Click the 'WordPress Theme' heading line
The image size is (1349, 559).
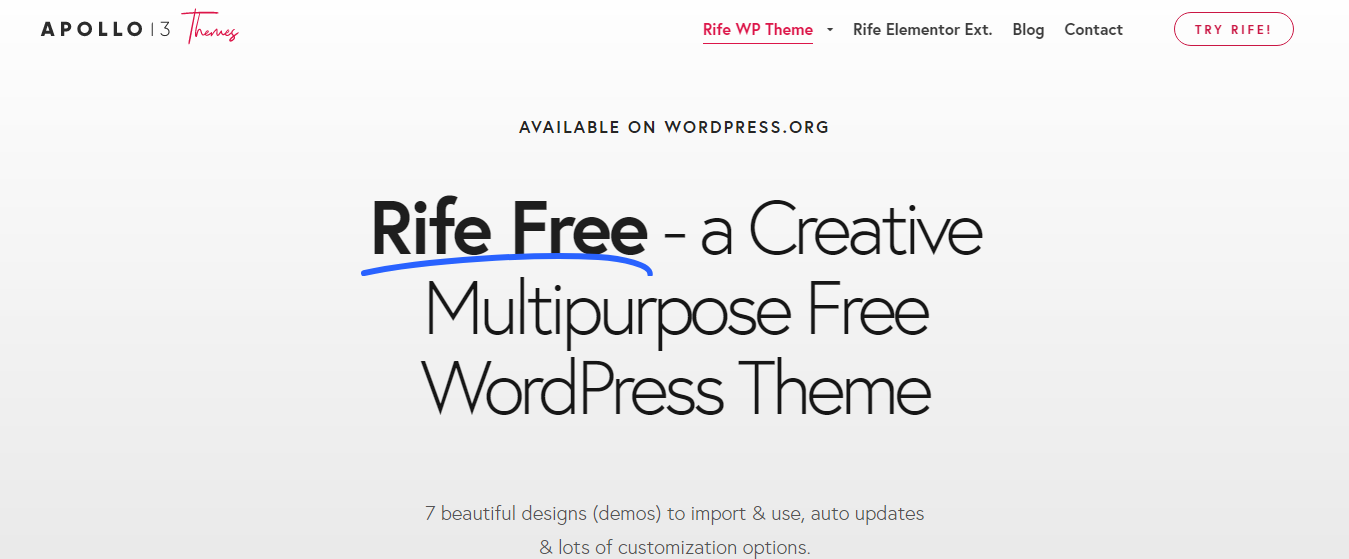click(676, 386)
